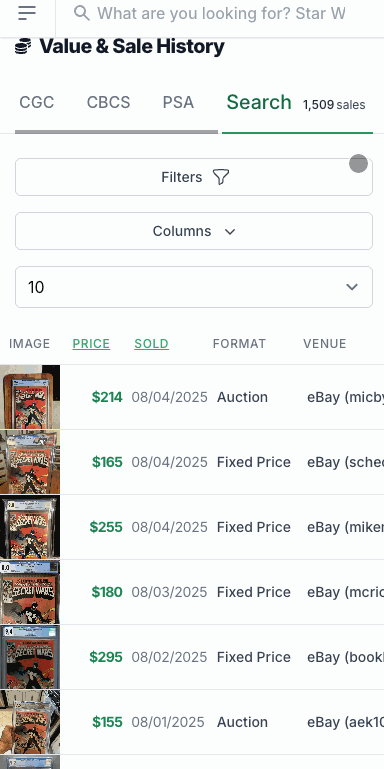Open the $214 sale comic thumbnail
Image resolution: width=384 pixels, height=769 pixels.
coord(30,397)
